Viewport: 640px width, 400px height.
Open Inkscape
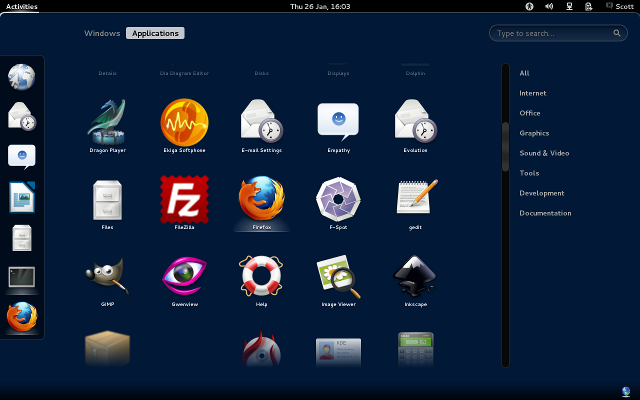point(415,280)
